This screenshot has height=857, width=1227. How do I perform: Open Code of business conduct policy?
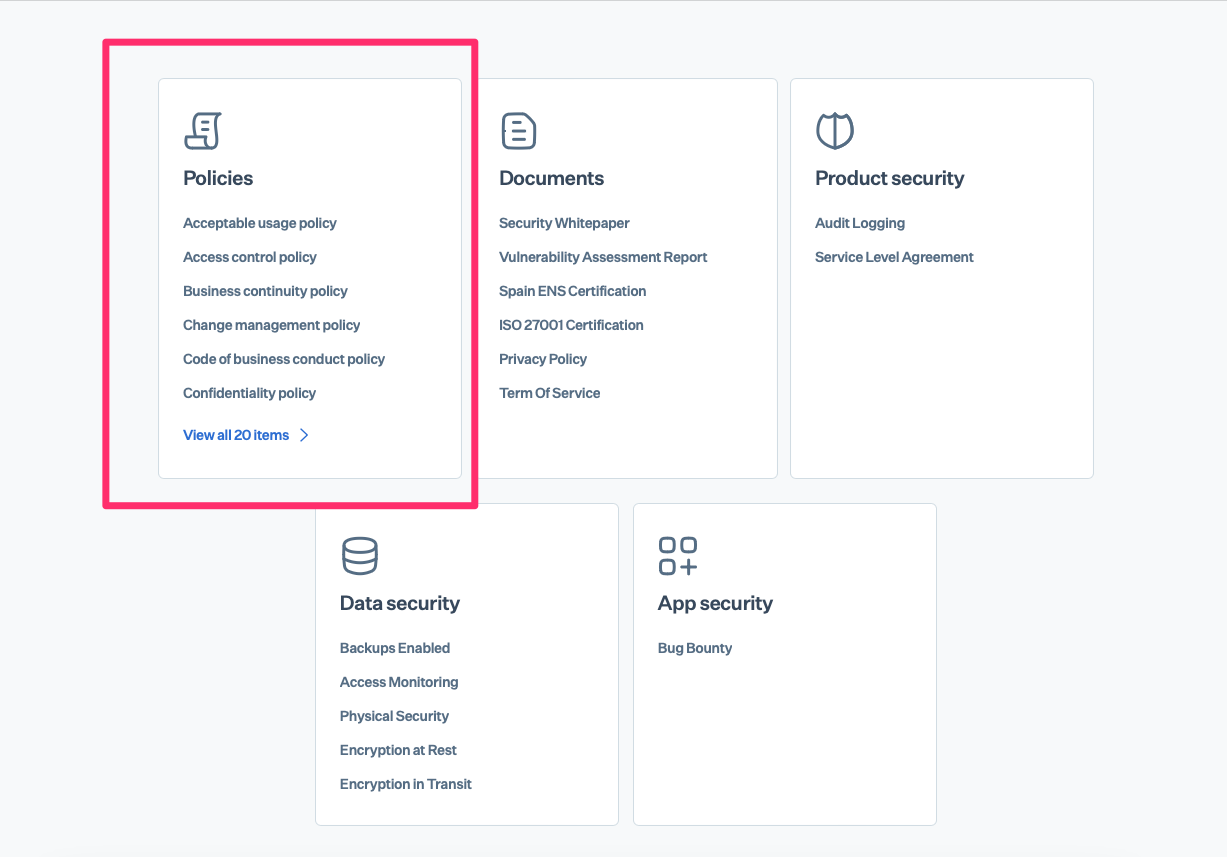coord(283,359)
